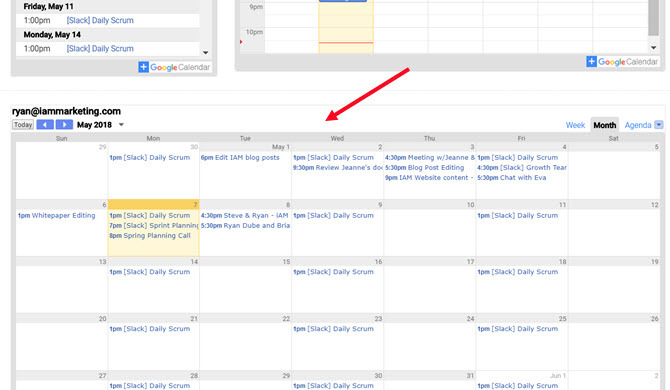The image size is (670, 390).
Task: Open Daily Scrum event on Jun 1
Action: click(x=517, y=386)
